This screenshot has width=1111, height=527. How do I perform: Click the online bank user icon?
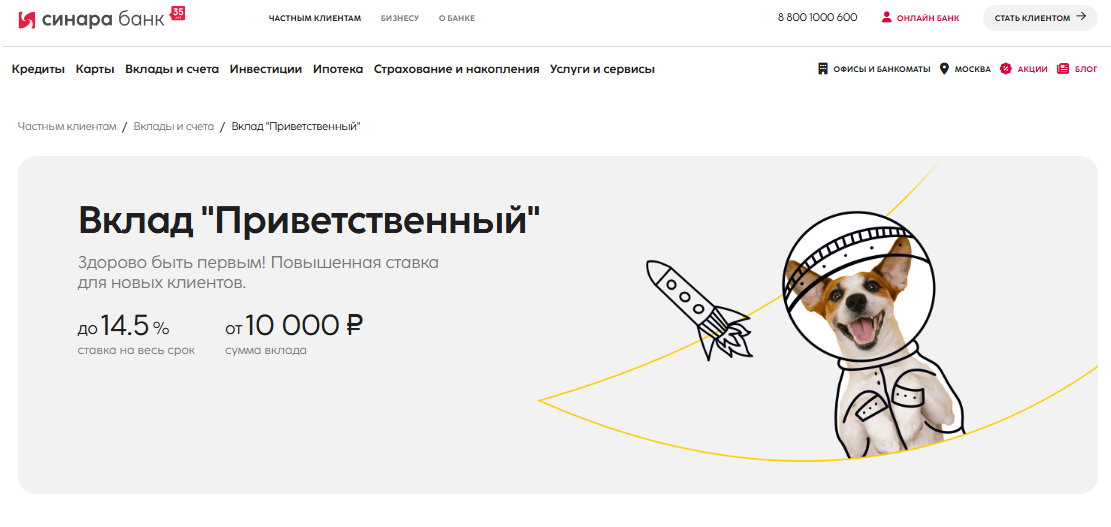(886, 18)
